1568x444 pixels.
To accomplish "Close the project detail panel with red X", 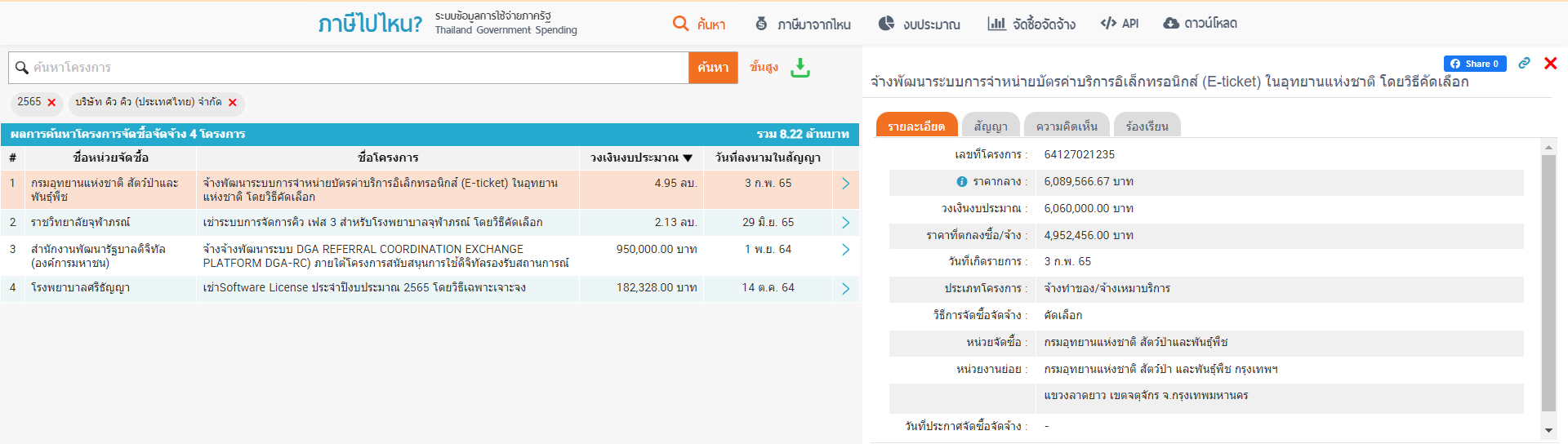I will tap(1550, 64).
